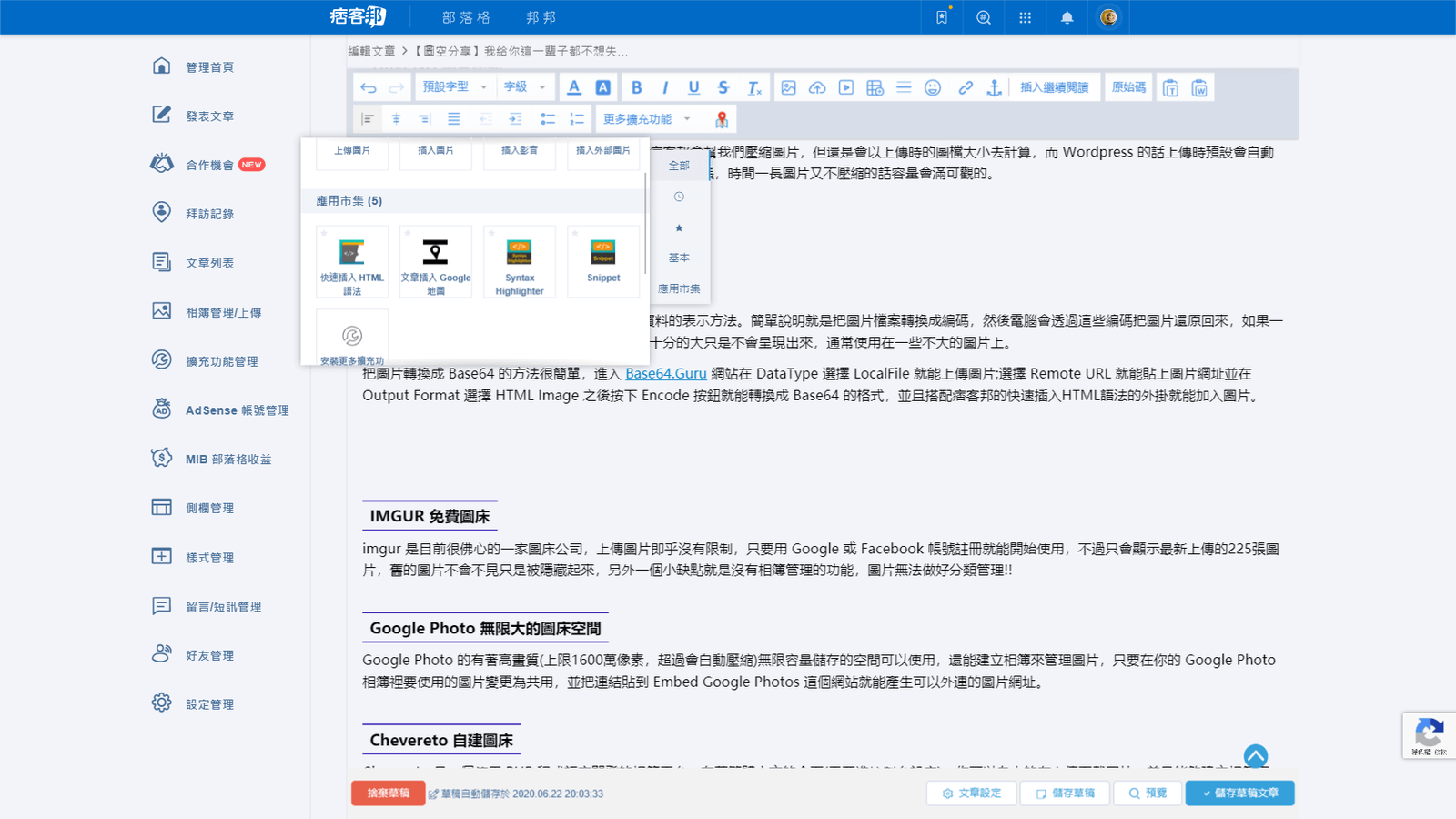Expand the 字級 font size dropdown
The height and width of the screenshot is (819, 1456).
tap(523, 86)
